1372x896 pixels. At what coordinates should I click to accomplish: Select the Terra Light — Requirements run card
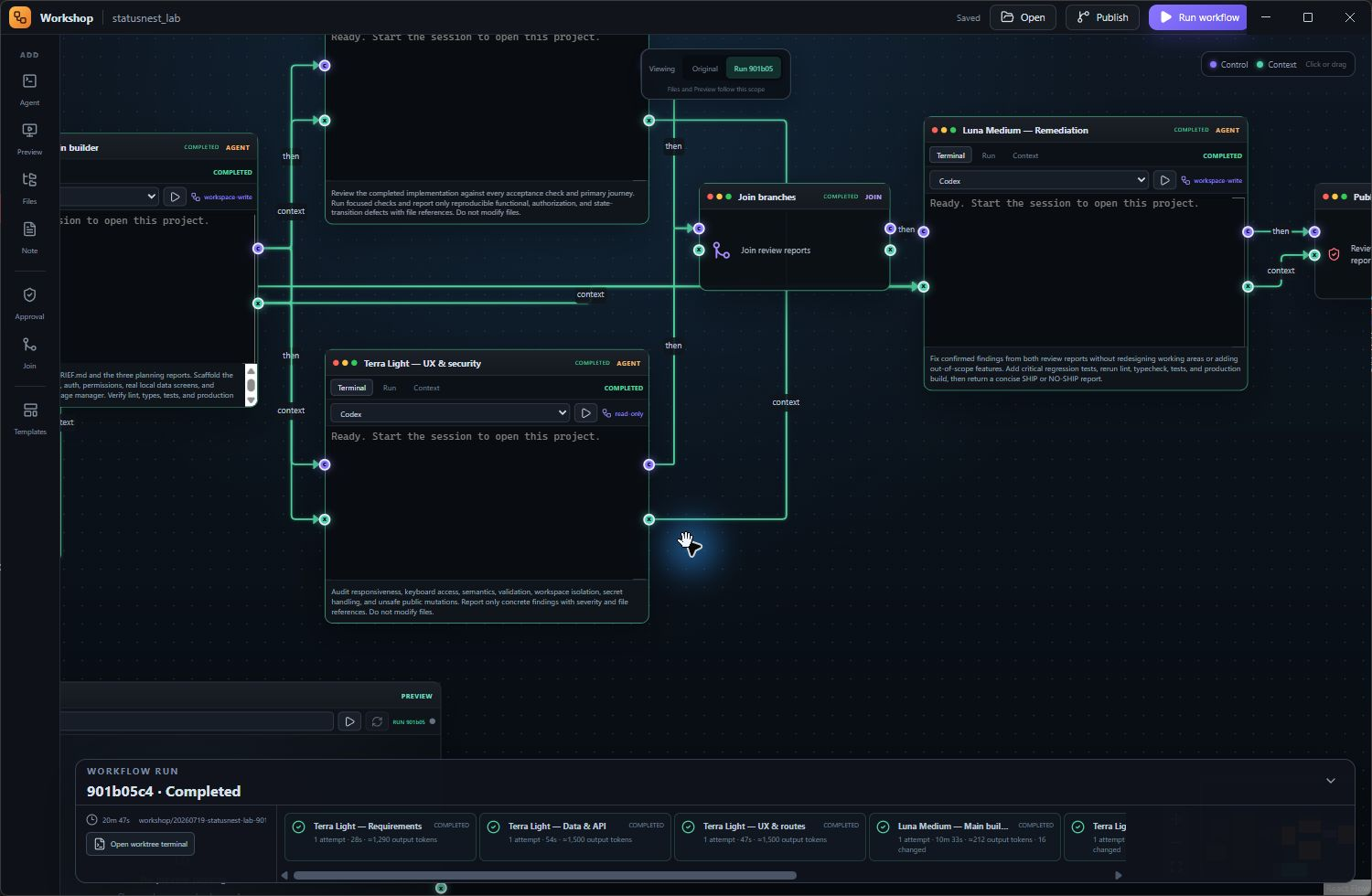pyautogui.click(x=380, y=837)
